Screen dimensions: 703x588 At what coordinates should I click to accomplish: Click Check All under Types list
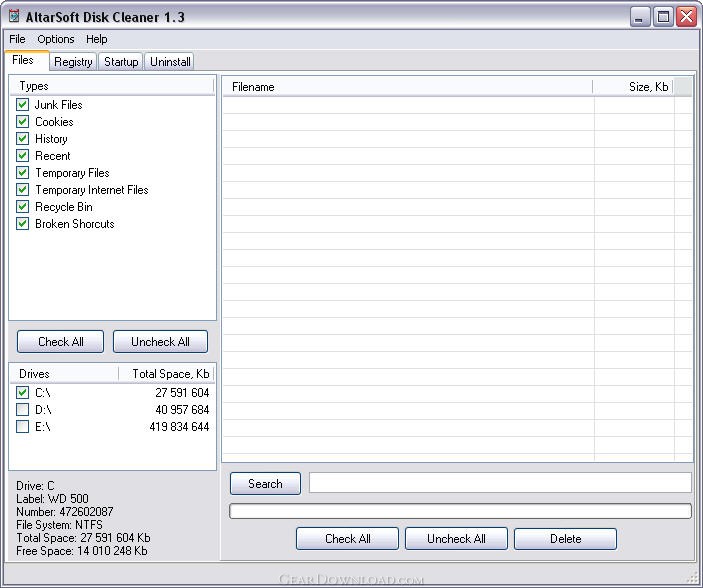pos(61,342)
